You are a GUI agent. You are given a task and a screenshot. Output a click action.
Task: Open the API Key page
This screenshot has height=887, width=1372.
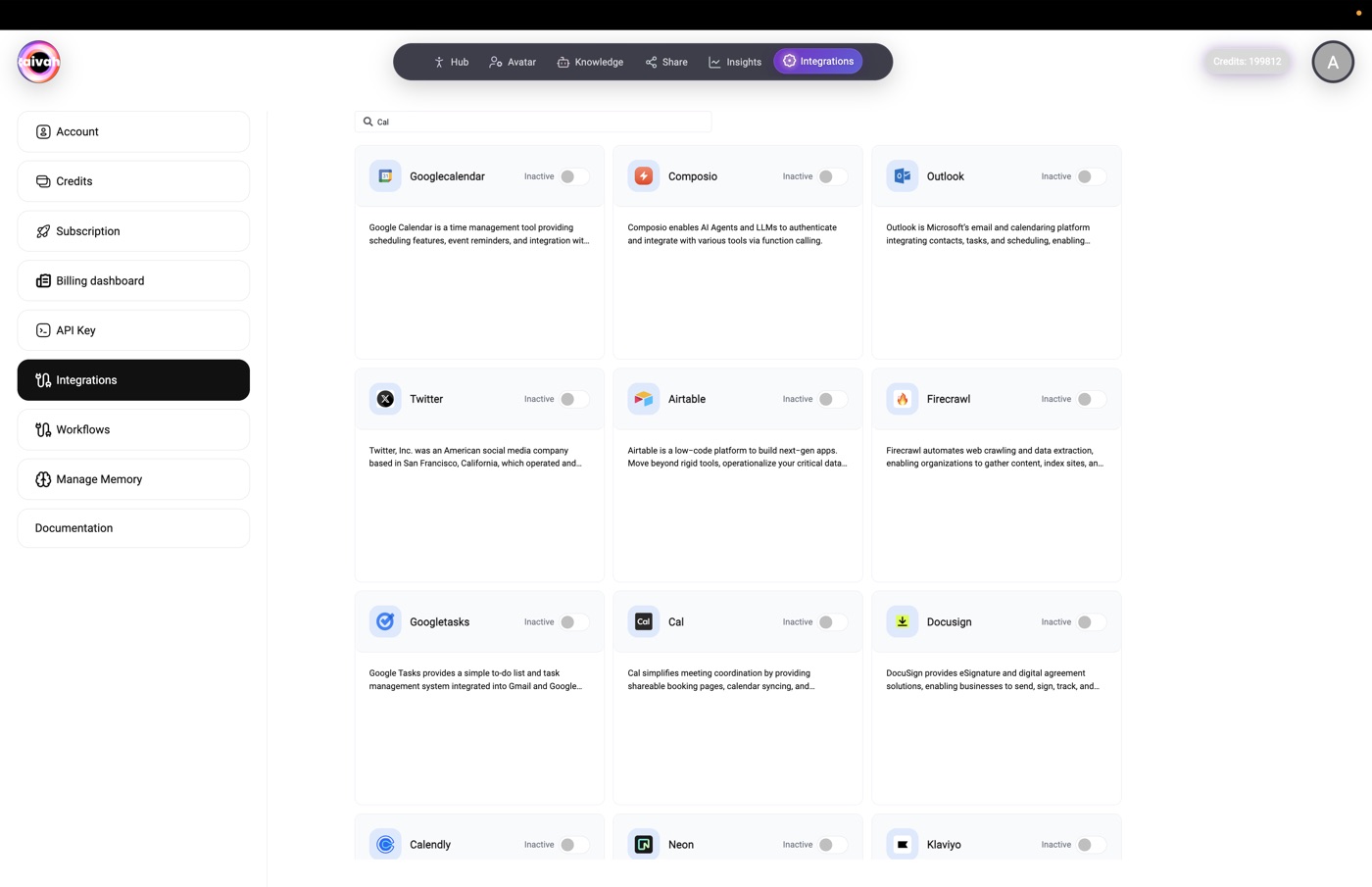(133, 330)
